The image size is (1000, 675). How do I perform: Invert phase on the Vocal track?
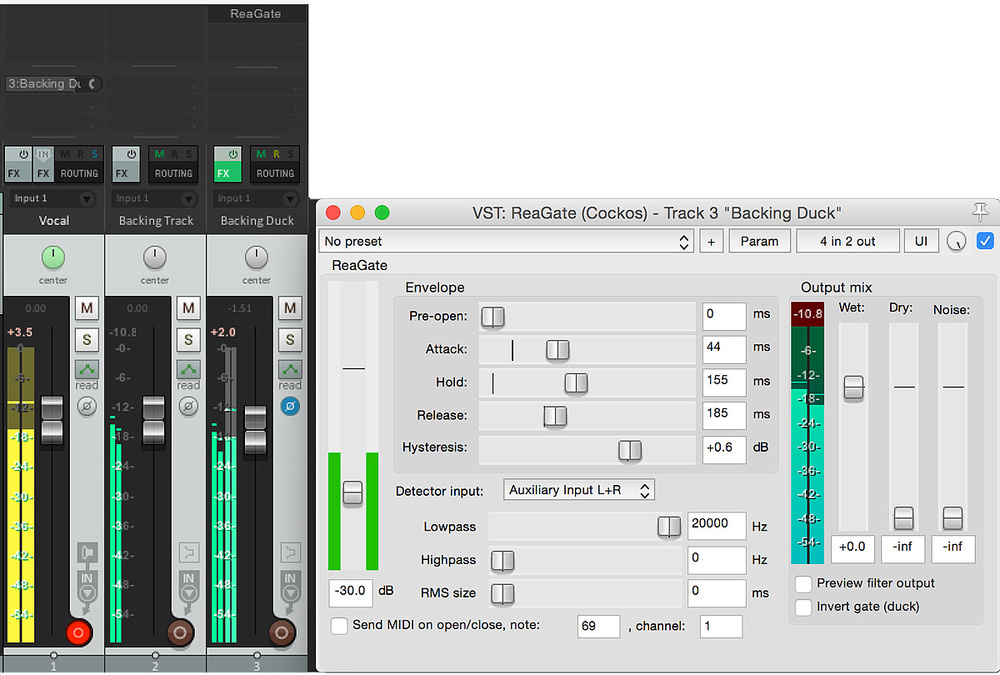click(87, 406)
